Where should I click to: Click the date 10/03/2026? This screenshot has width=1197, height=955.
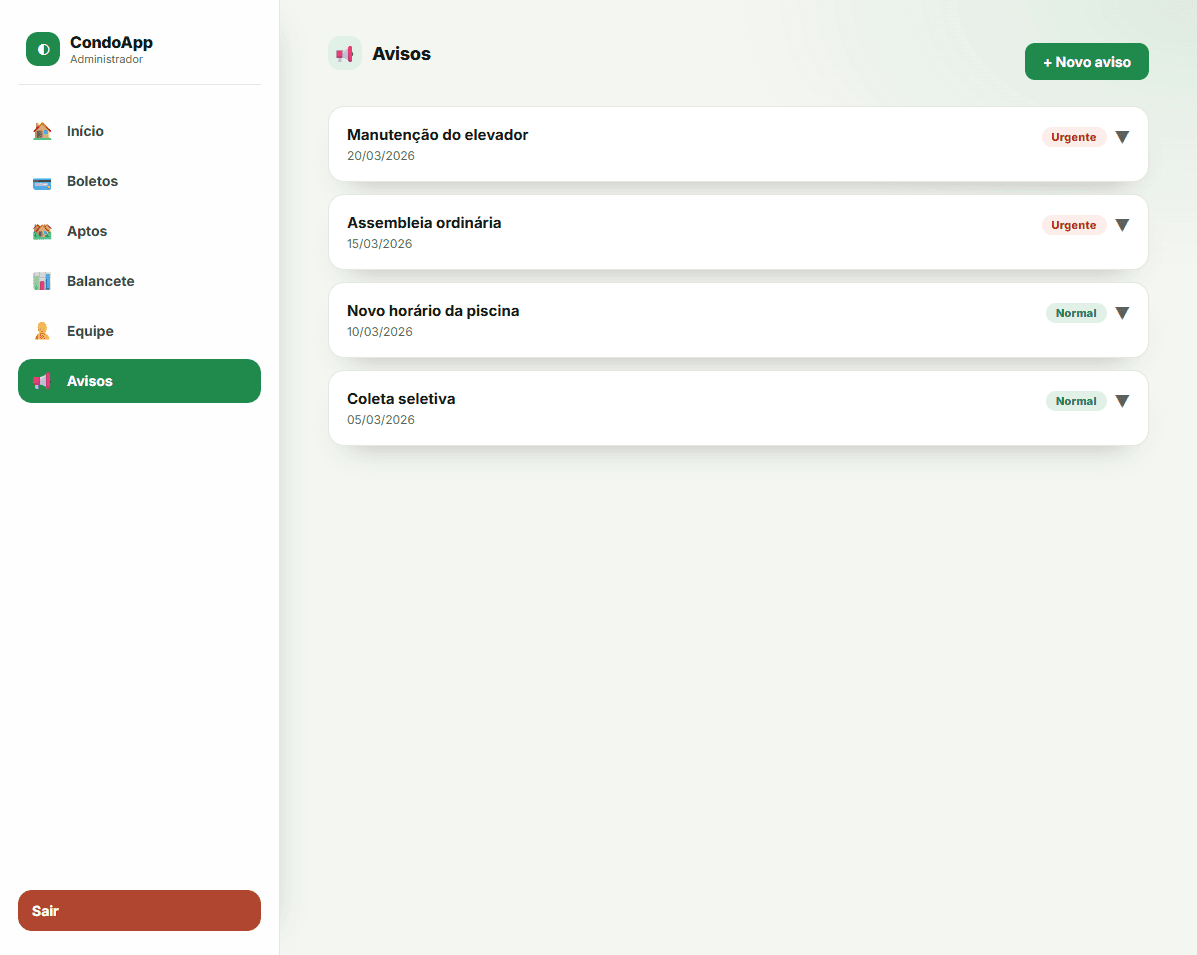(379, 331)
